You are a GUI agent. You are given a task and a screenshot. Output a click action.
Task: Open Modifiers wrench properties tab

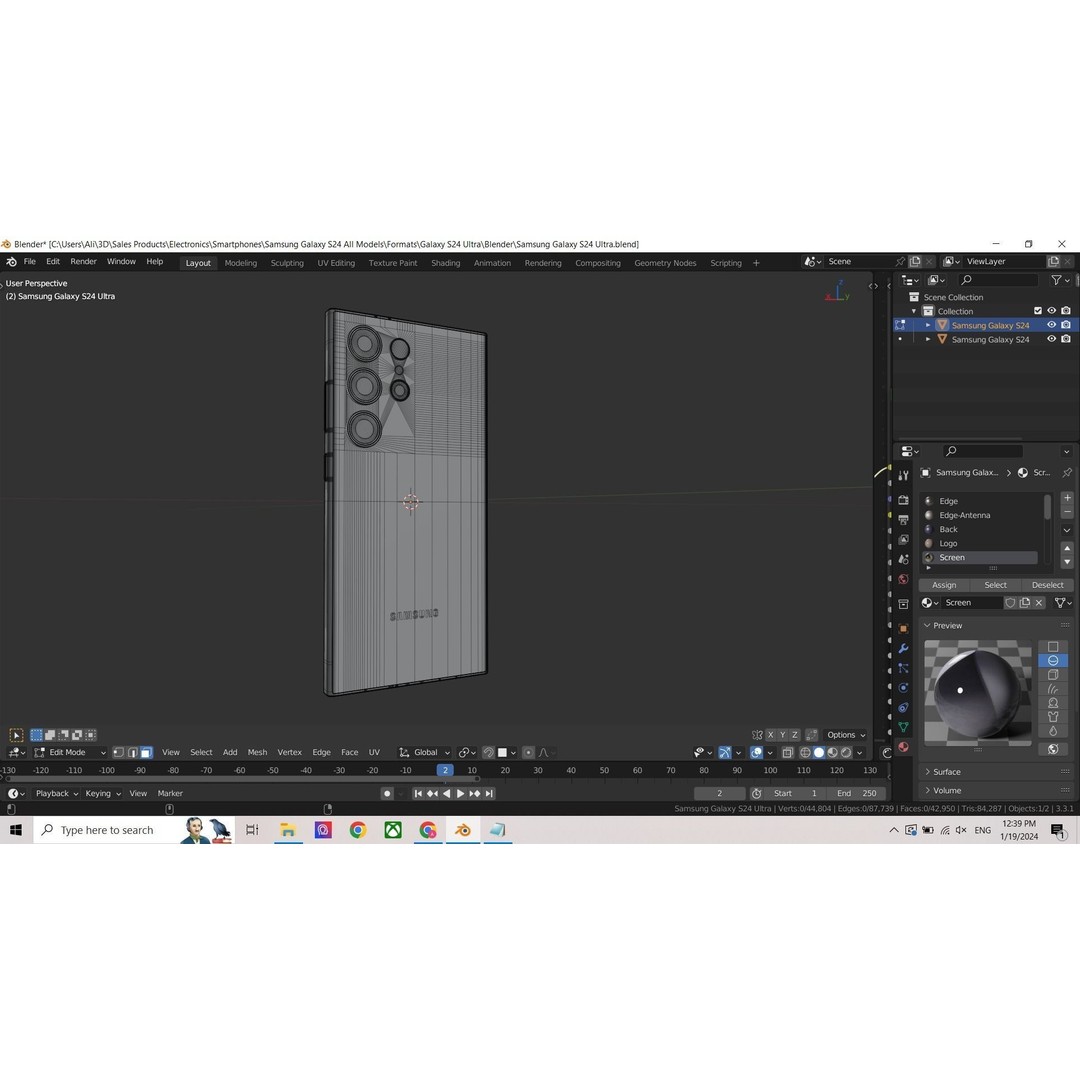[x=903, y=648]
